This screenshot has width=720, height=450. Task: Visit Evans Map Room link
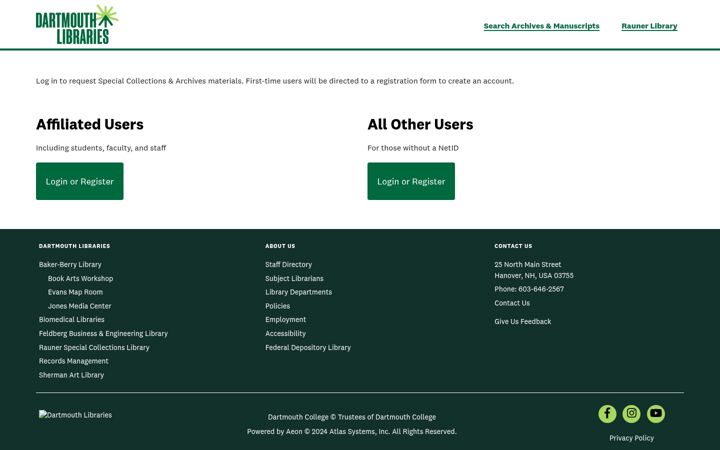(75, 292)
